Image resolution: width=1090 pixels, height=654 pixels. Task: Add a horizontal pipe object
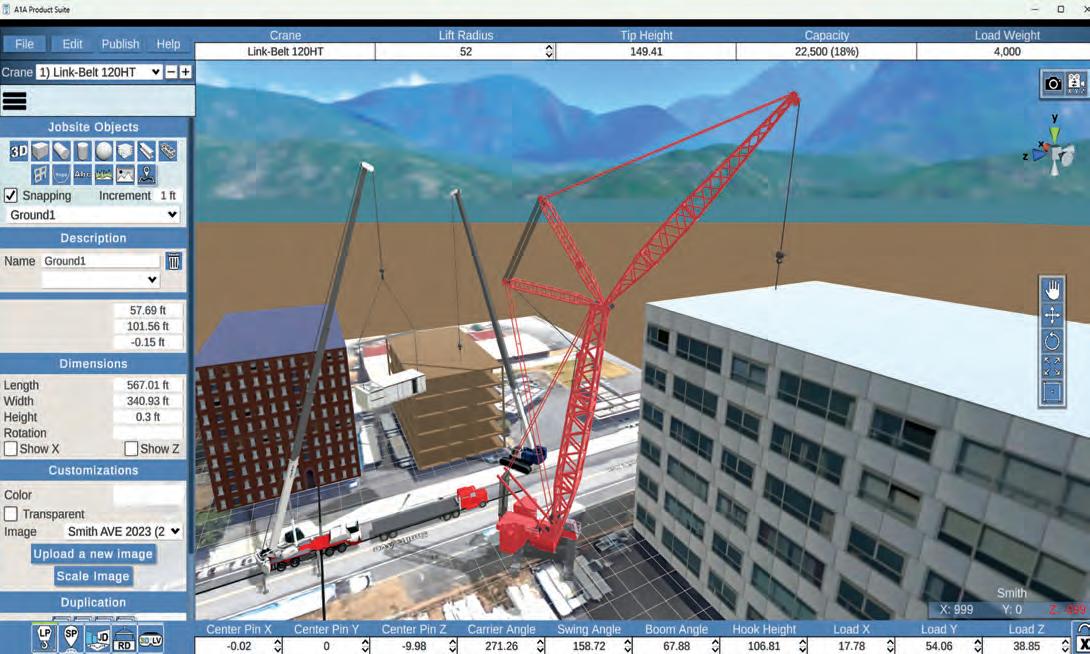click(x=61, y=151)
